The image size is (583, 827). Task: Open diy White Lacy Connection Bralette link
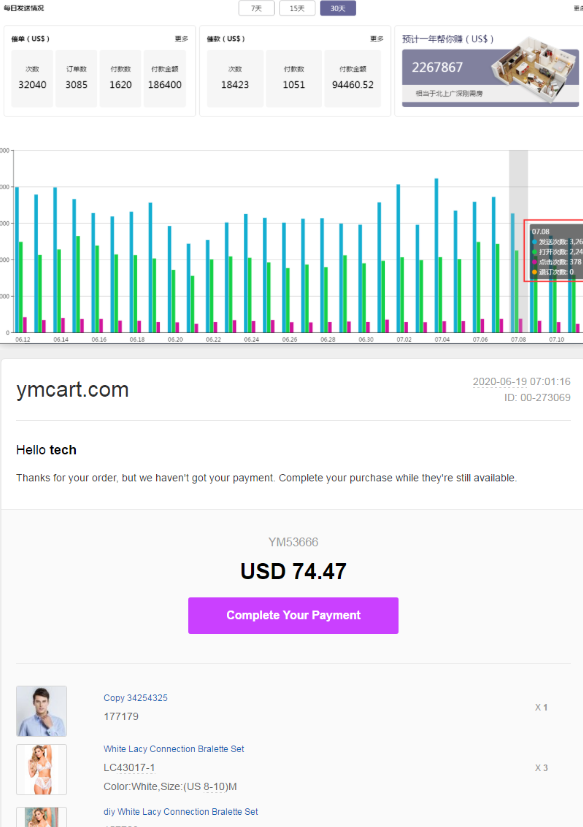[x=181, y=812]
